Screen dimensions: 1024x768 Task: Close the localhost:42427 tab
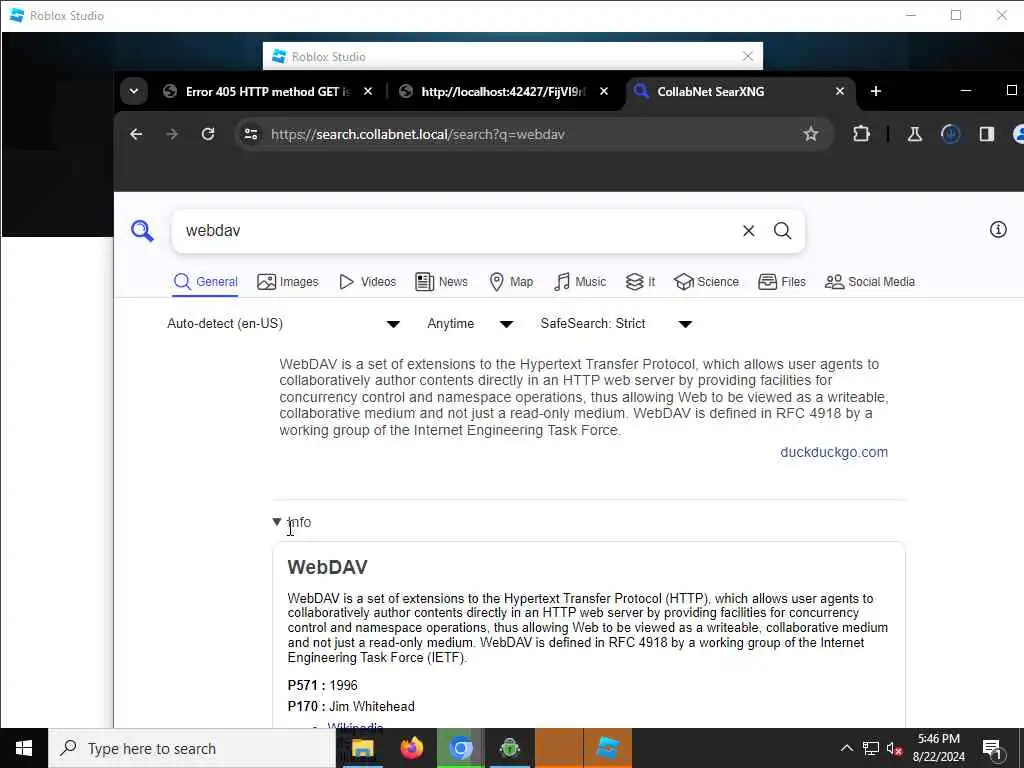click(604, 91)
